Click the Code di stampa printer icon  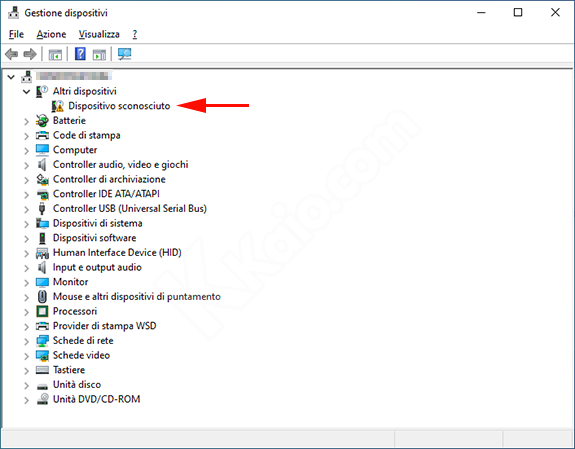42,135
